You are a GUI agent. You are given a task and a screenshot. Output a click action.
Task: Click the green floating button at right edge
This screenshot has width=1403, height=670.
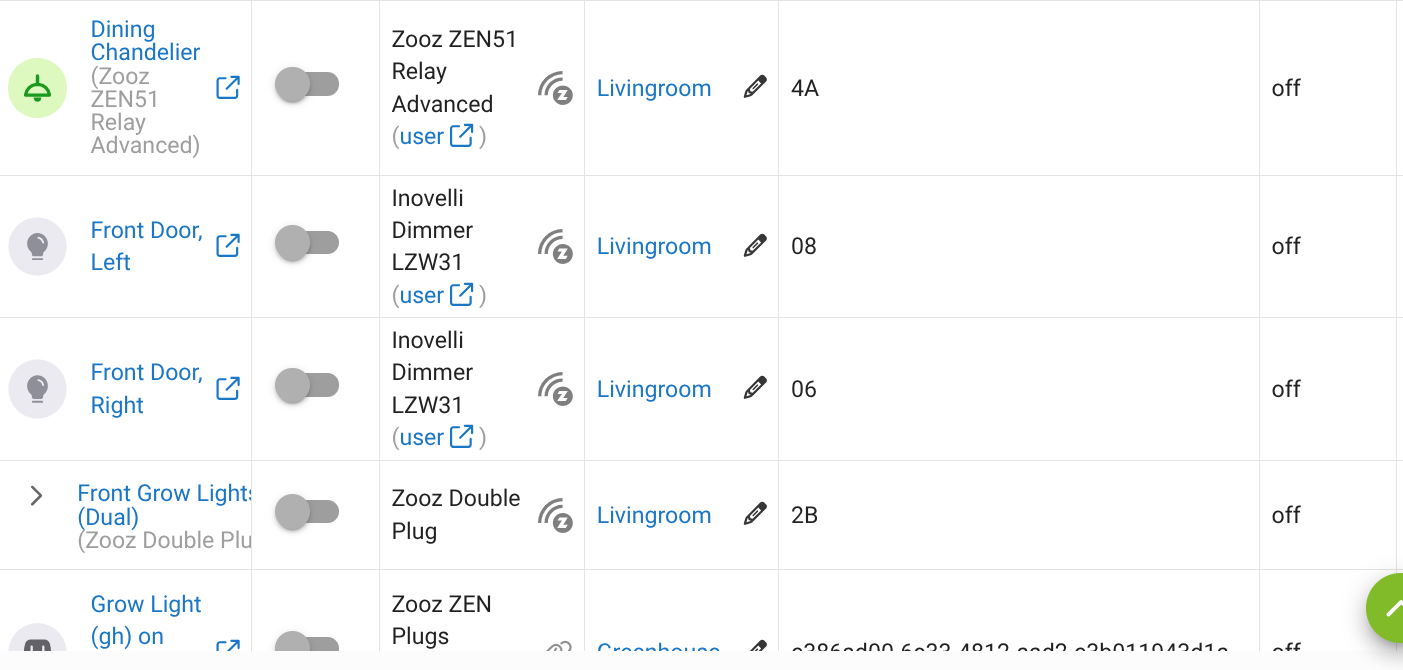1385,608
